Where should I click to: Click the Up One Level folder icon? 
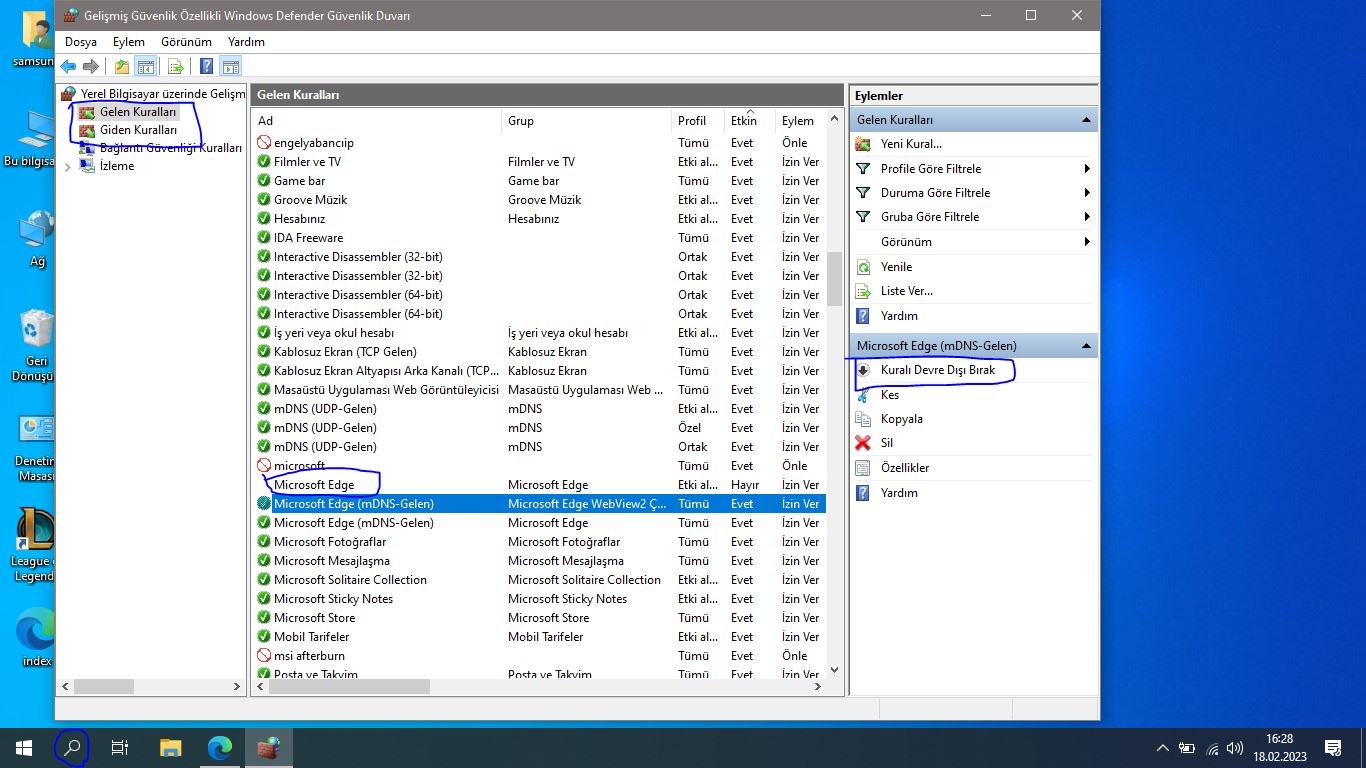[121, 67]
